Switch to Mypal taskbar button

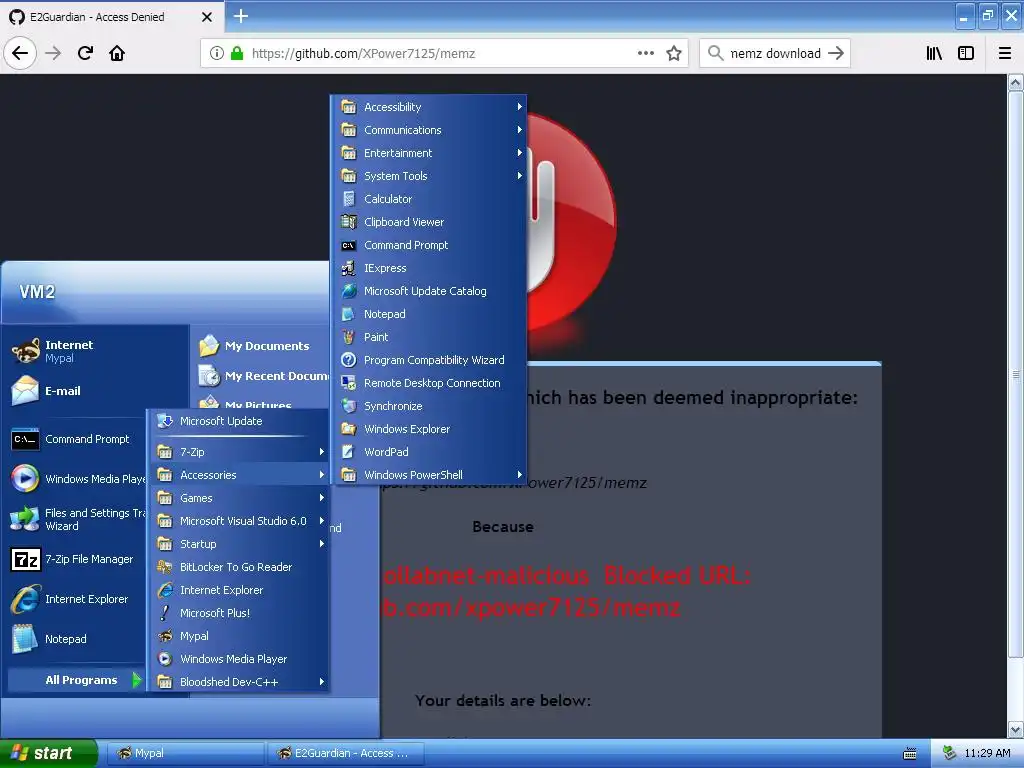(x=184, y=753)
